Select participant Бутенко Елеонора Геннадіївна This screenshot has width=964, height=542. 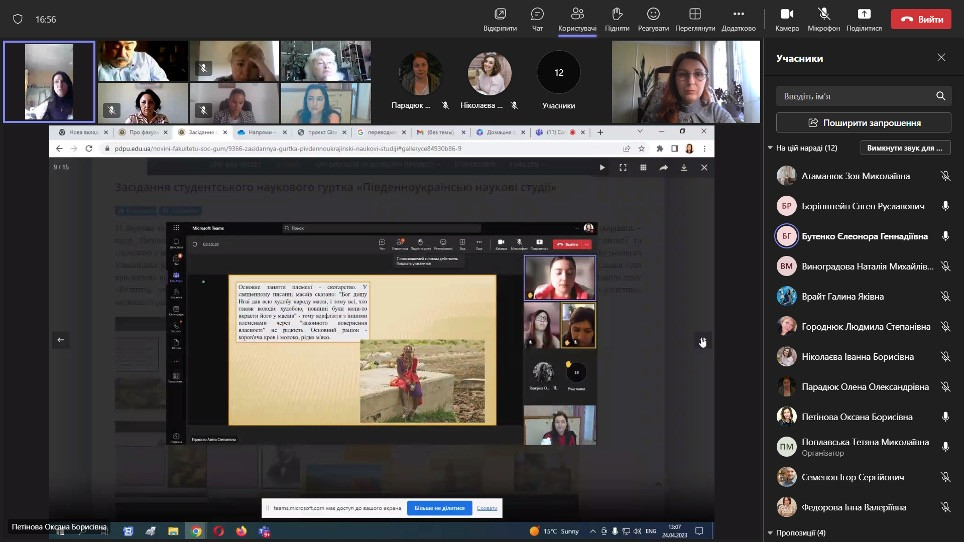(862, 236)
